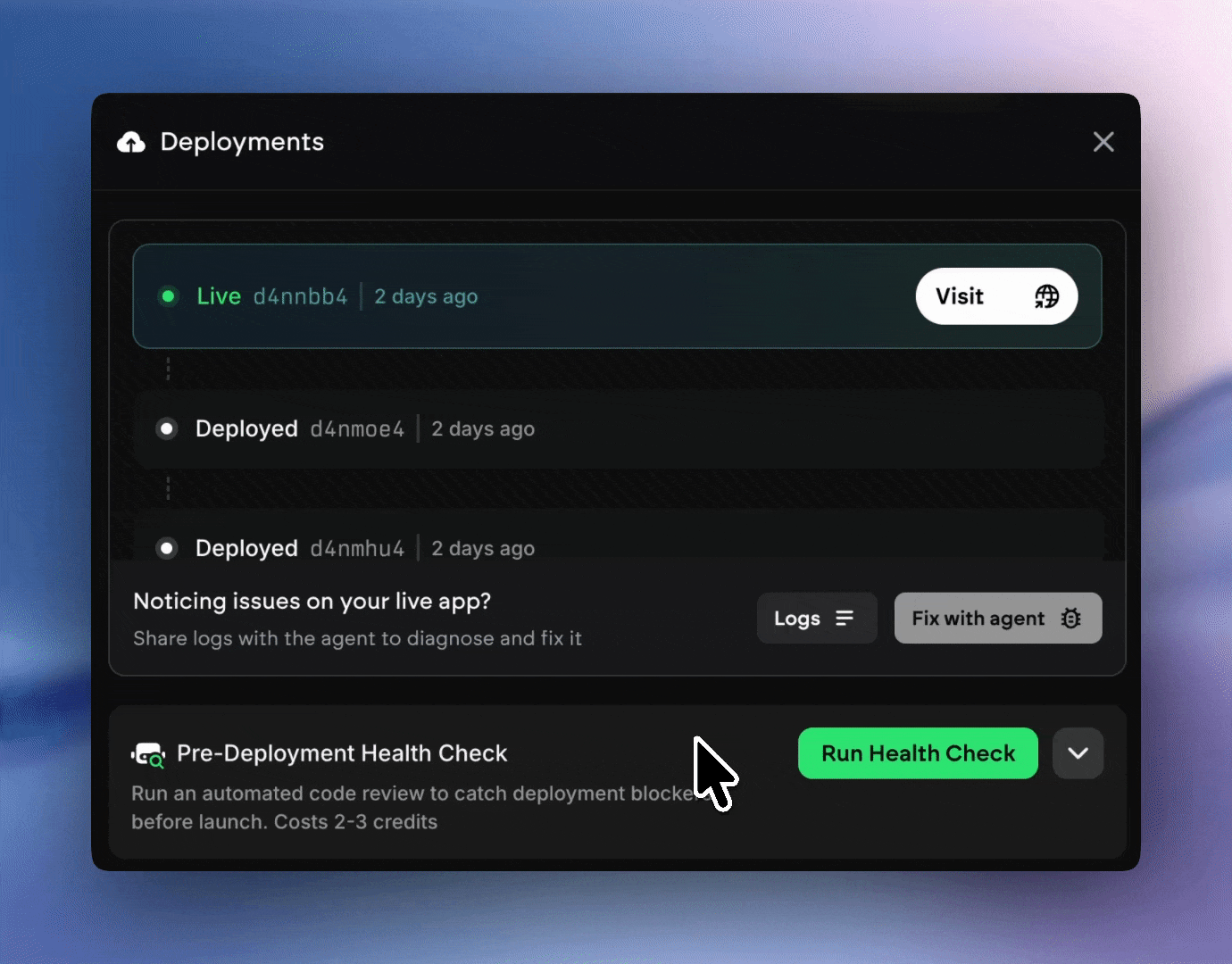Click Pre-Deployment Health Check heading
The height and width of the screenshot is (964, 1232).
[342, 753]
